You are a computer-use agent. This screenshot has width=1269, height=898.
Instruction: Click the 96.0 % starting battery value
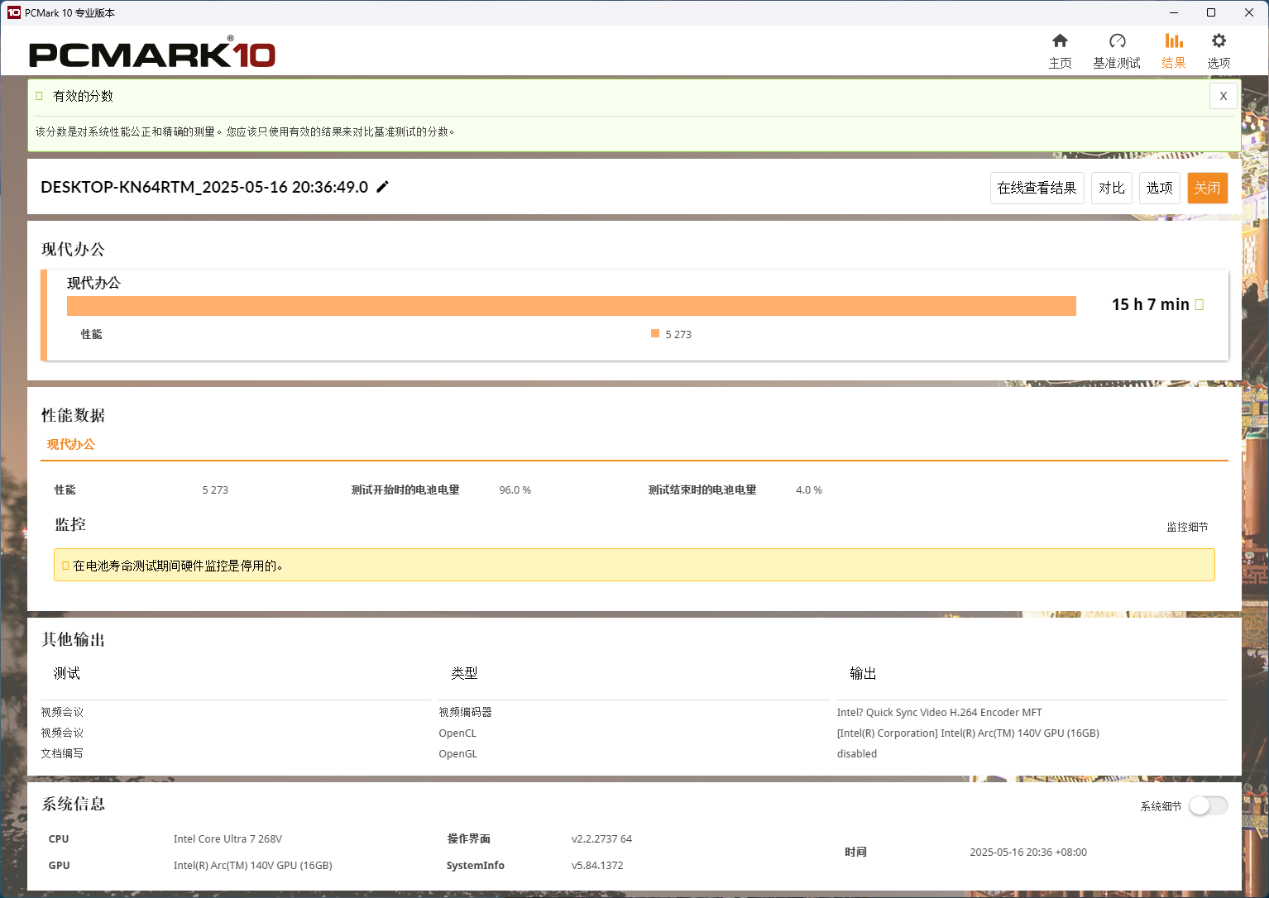[515, 490]
